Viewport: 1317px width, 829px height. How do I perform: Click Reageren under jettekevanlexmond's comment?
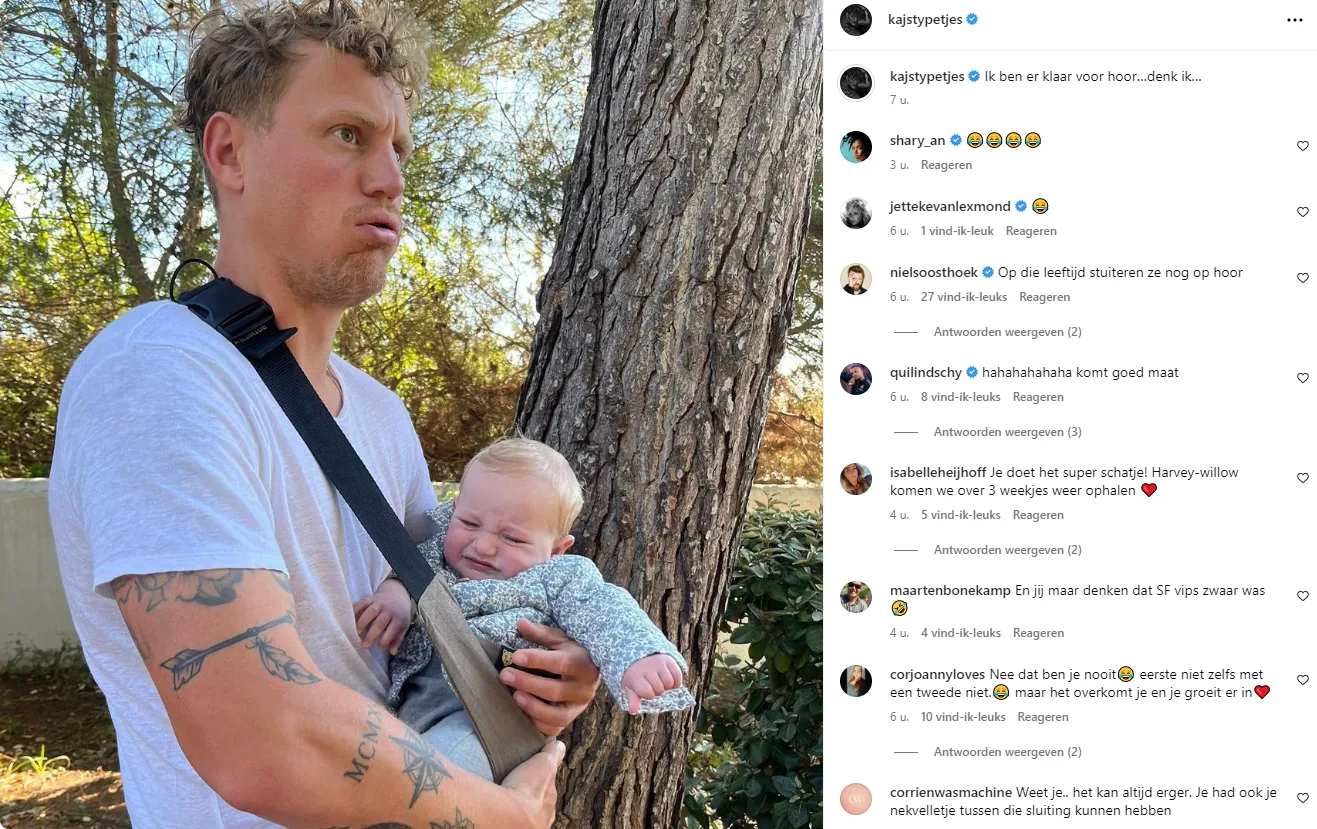[1031, 231]
